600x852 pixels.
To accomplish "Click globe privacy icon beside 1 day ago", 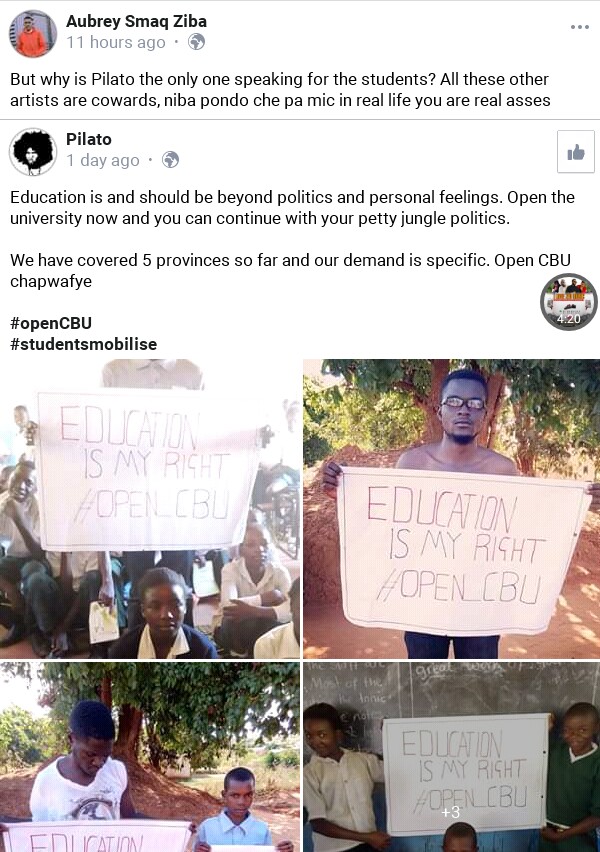I will [x=171, y=160].
